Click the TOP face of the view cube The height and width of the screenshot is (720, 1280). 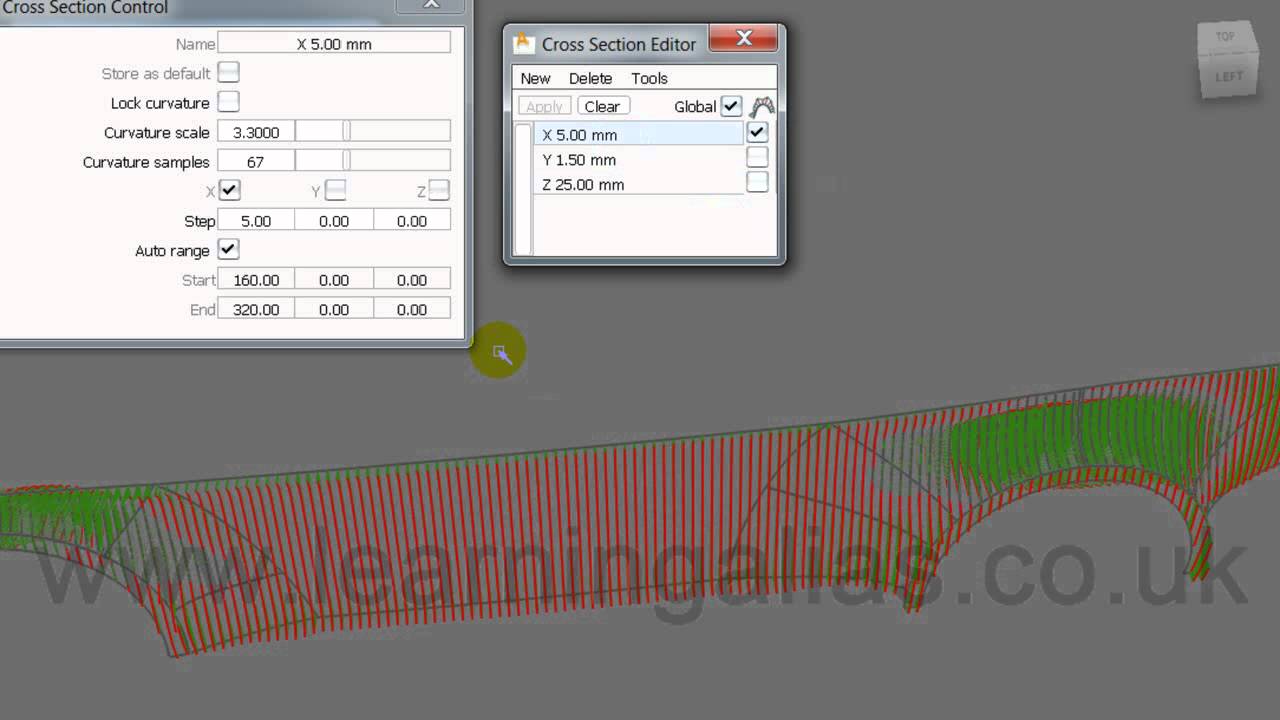(1225, 37)
